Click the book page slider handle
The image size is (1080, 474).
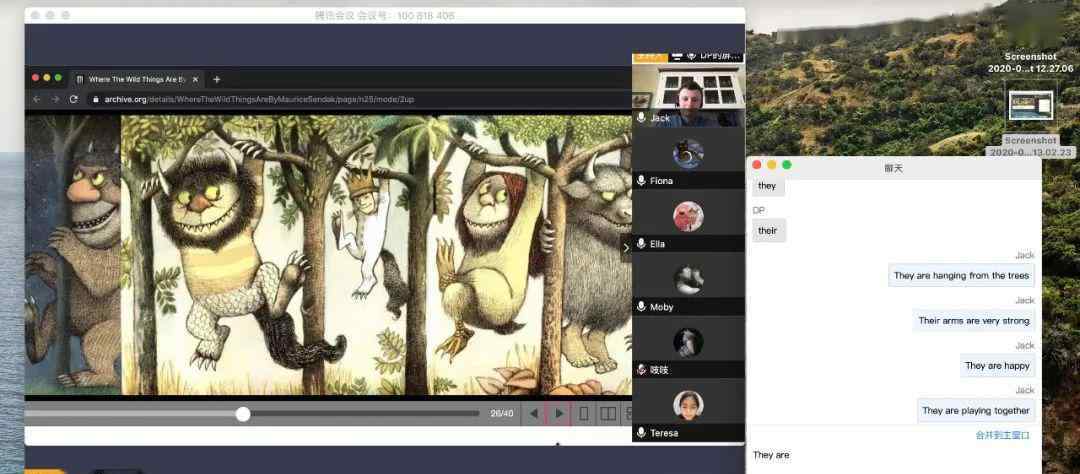point(242,414)
